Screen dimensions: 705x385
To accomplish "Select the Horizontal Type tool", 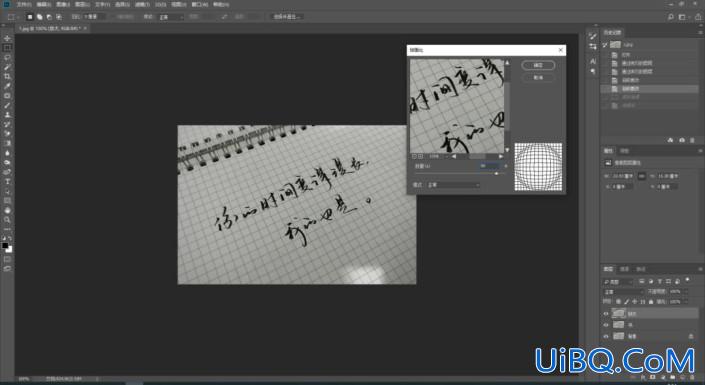I will click(x=7, y=181).
